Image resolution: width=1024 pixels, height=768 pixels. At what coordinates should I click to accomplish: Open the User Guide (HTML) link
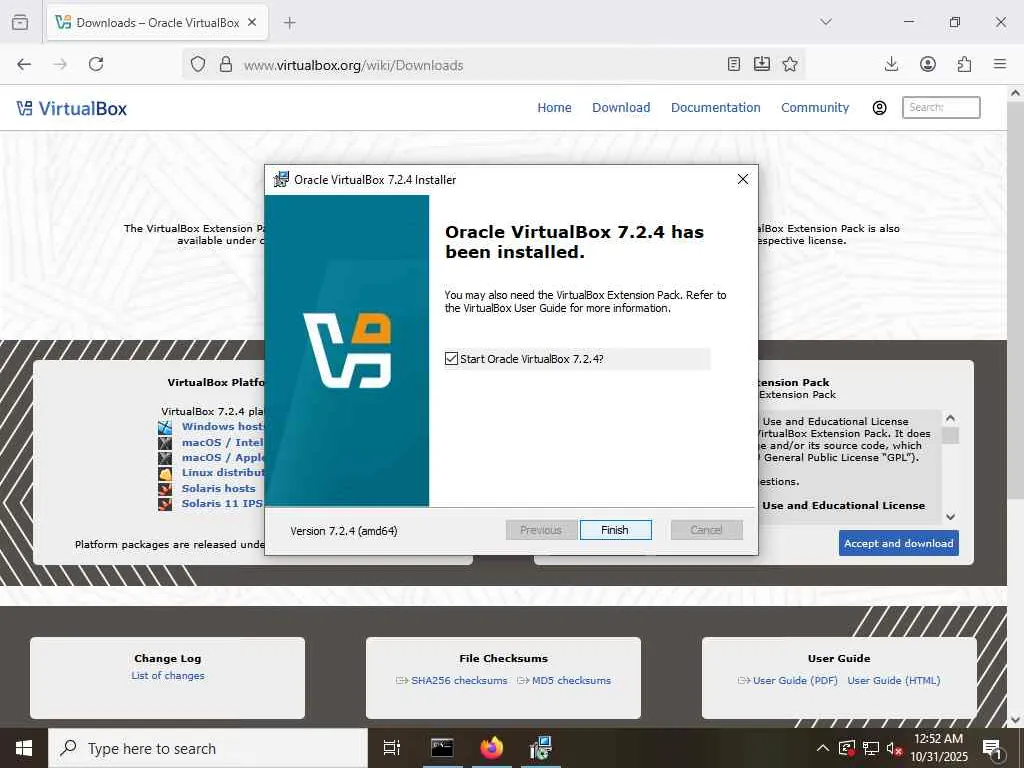tap(894, 680)
